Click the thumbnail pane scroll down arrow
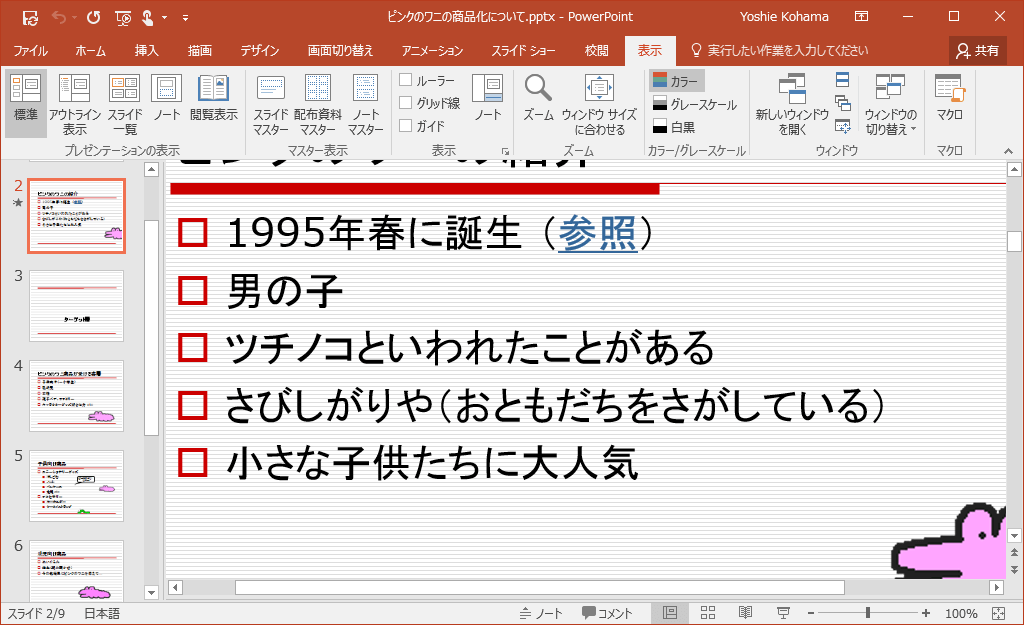Viewport: 1024px width, 625px height. coord(152,593)
